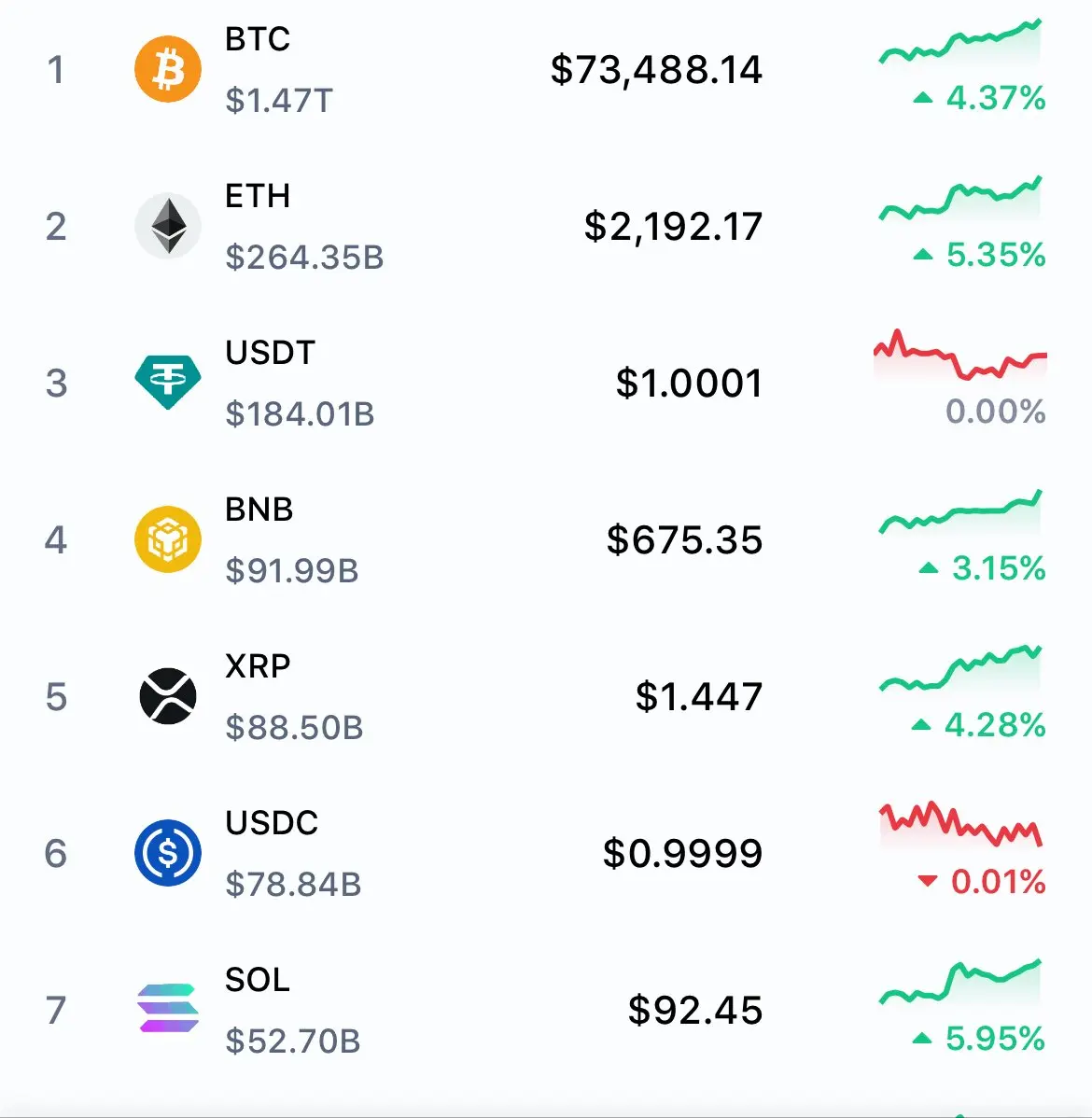The width and height of the screenshot is (1092, 1118).
Task: Select the $2,192.17 Ethereum price
Action: tap(673, 227)
